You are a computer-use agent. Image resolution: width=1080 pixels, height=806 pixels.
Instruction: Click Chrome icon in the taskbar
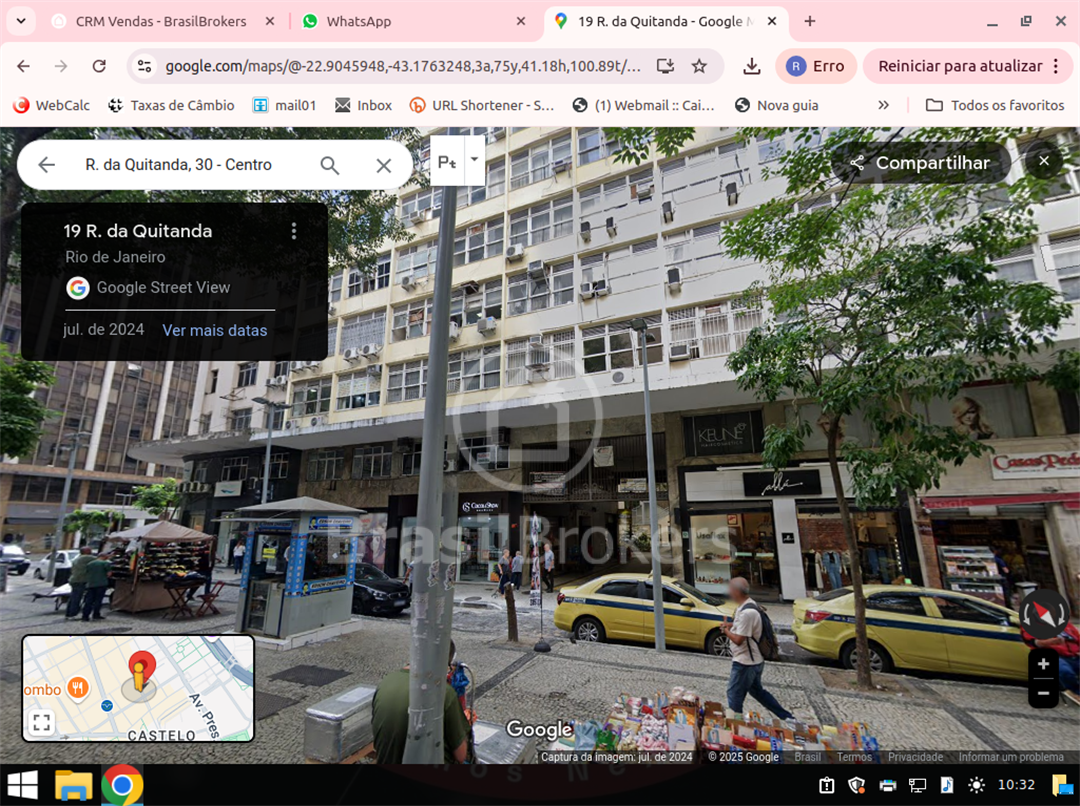122,785
